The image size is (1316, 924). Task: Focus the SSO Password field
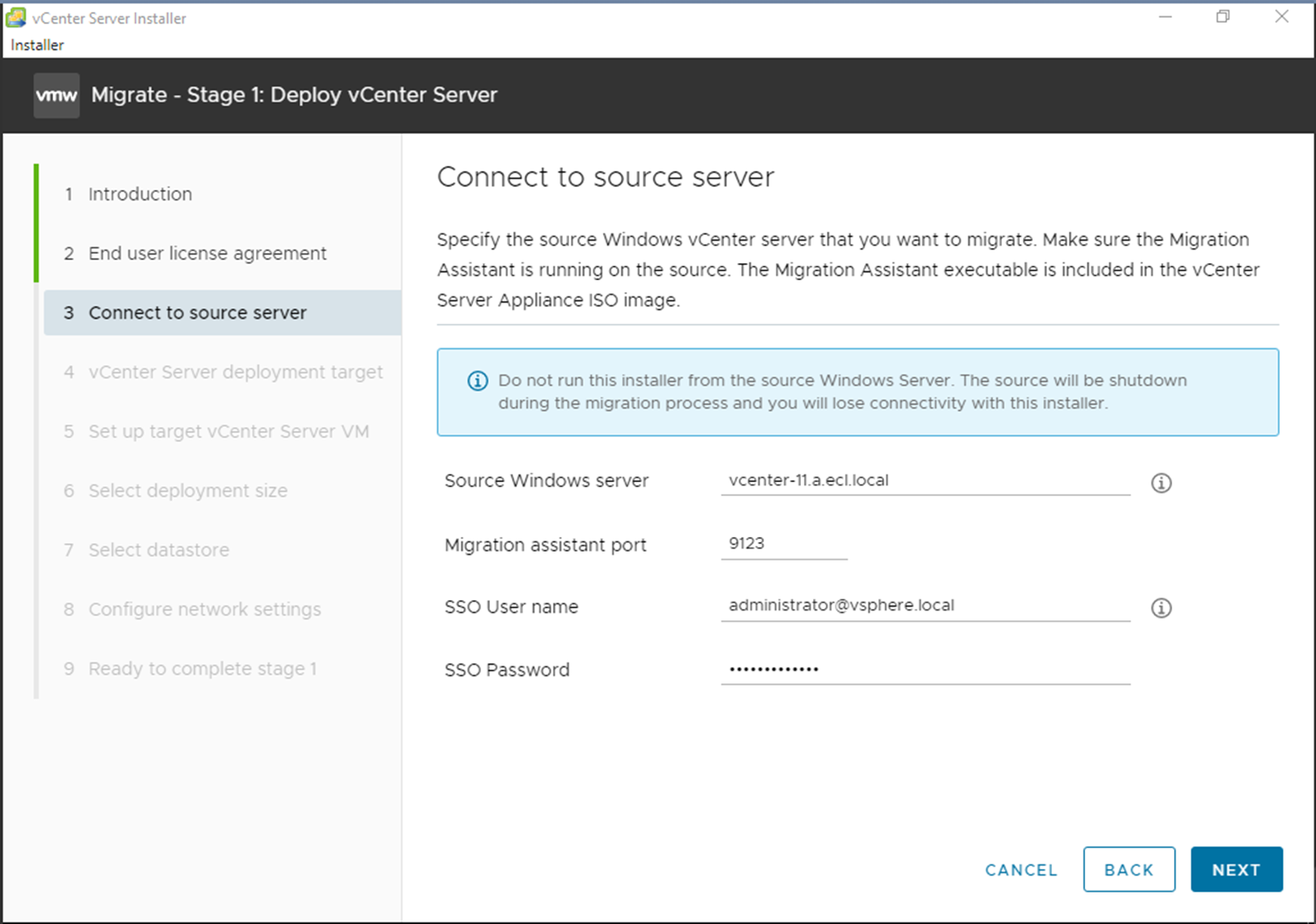(925, 670)
